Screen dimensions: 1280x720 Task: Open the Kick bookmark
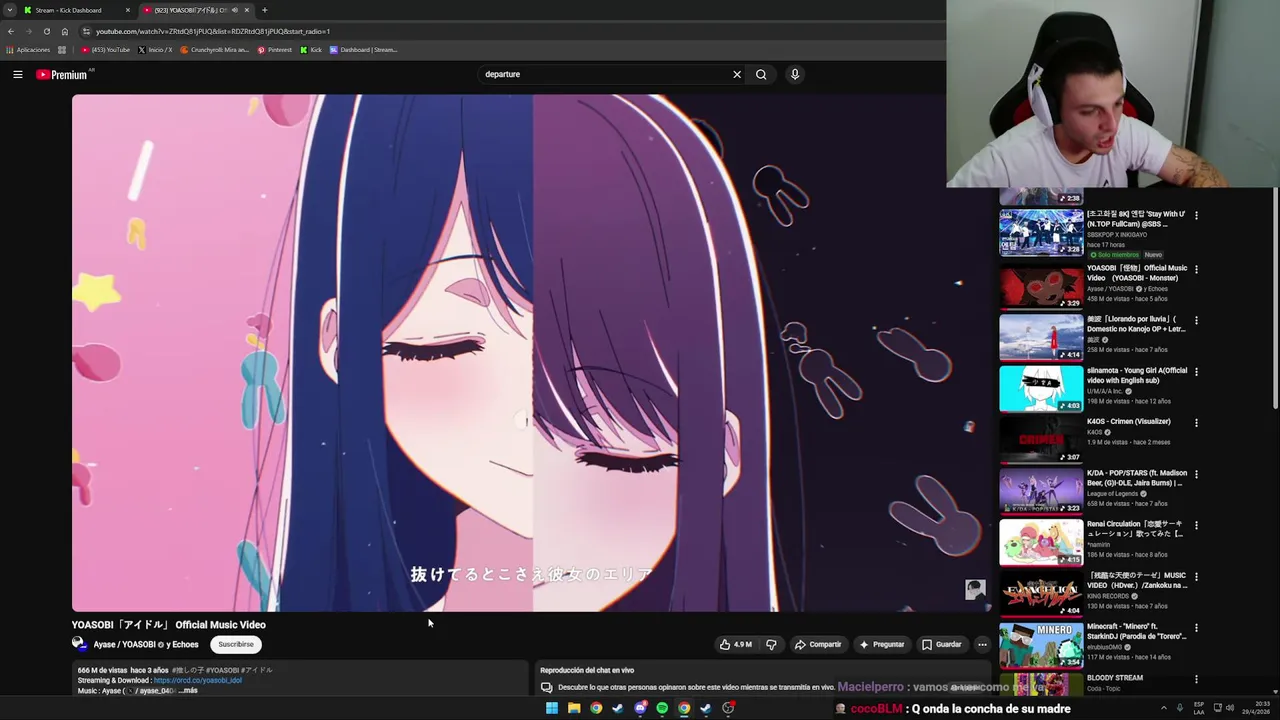point(312,50)
